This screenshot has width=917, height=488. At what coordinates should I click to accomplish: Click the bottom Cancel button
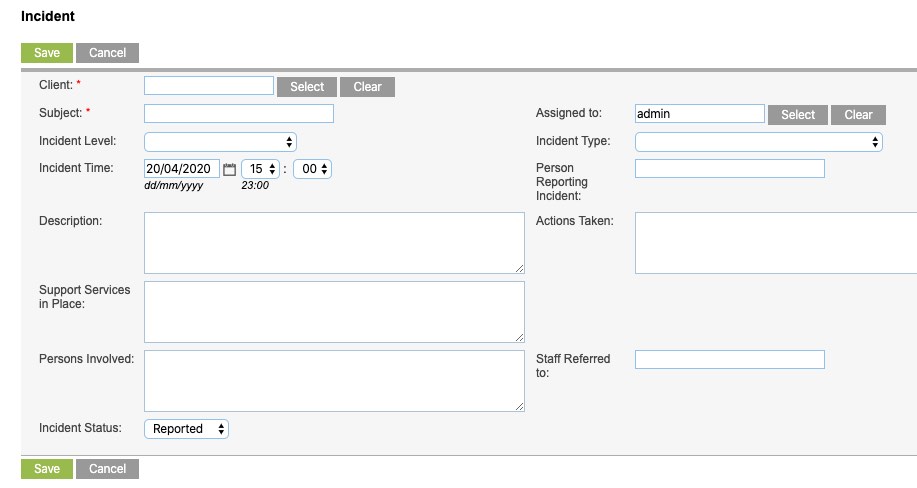pos(108,469)
